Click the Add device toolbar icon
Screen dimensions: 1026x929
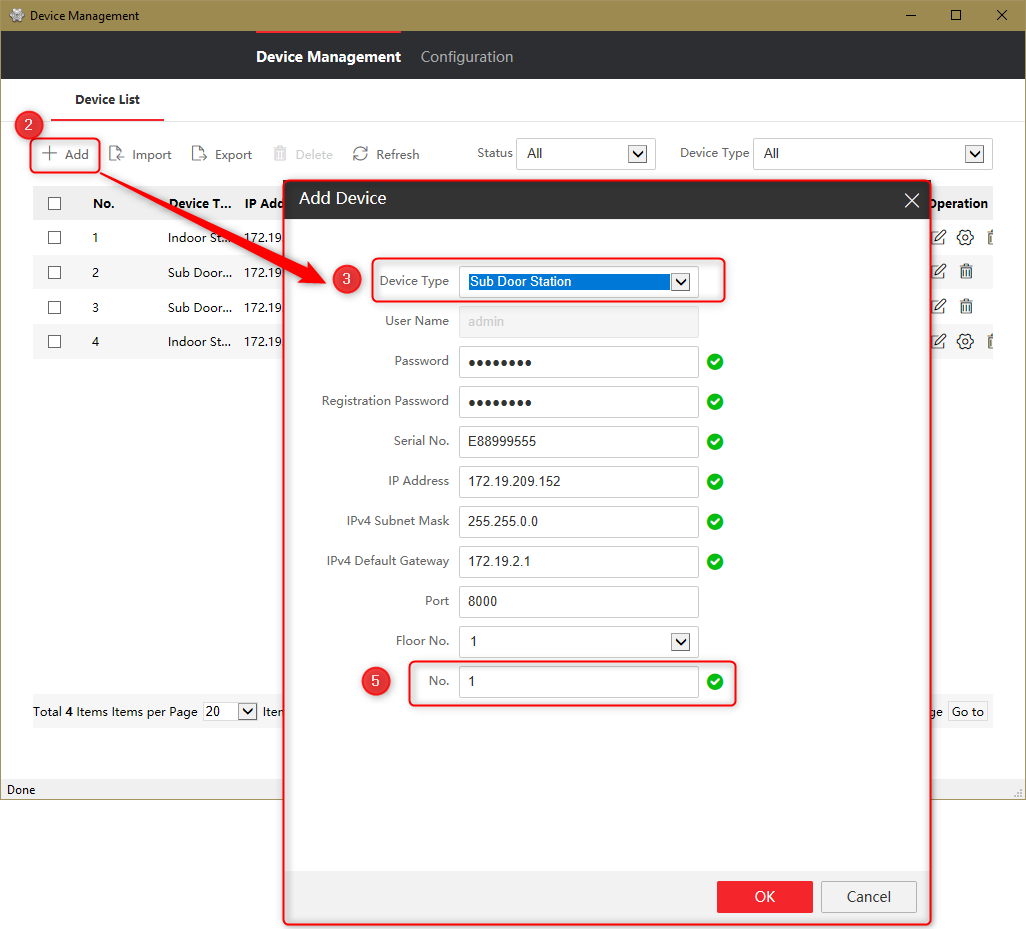[x=49, y=153]
